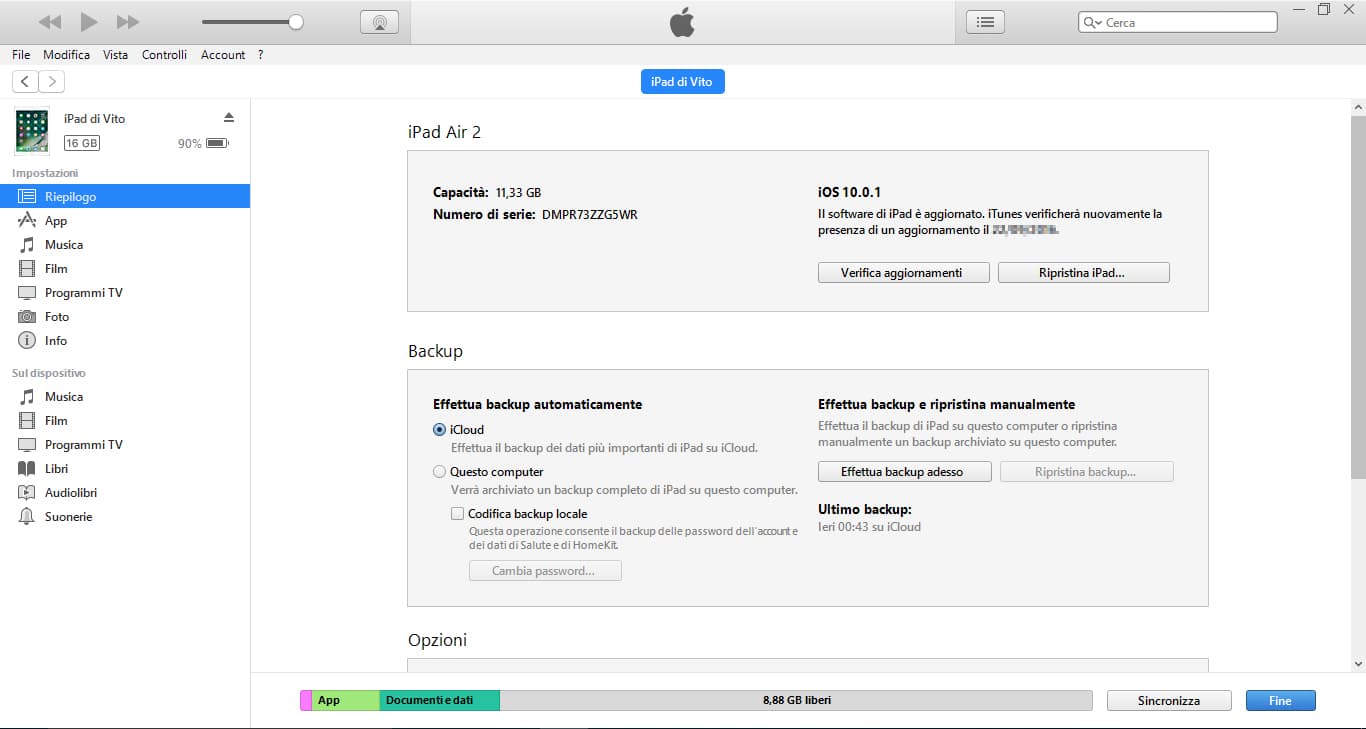The width and height of the screenshot is (1366, 729).
Task: Open App section in sidebar
Action: [x=56, y=221]
